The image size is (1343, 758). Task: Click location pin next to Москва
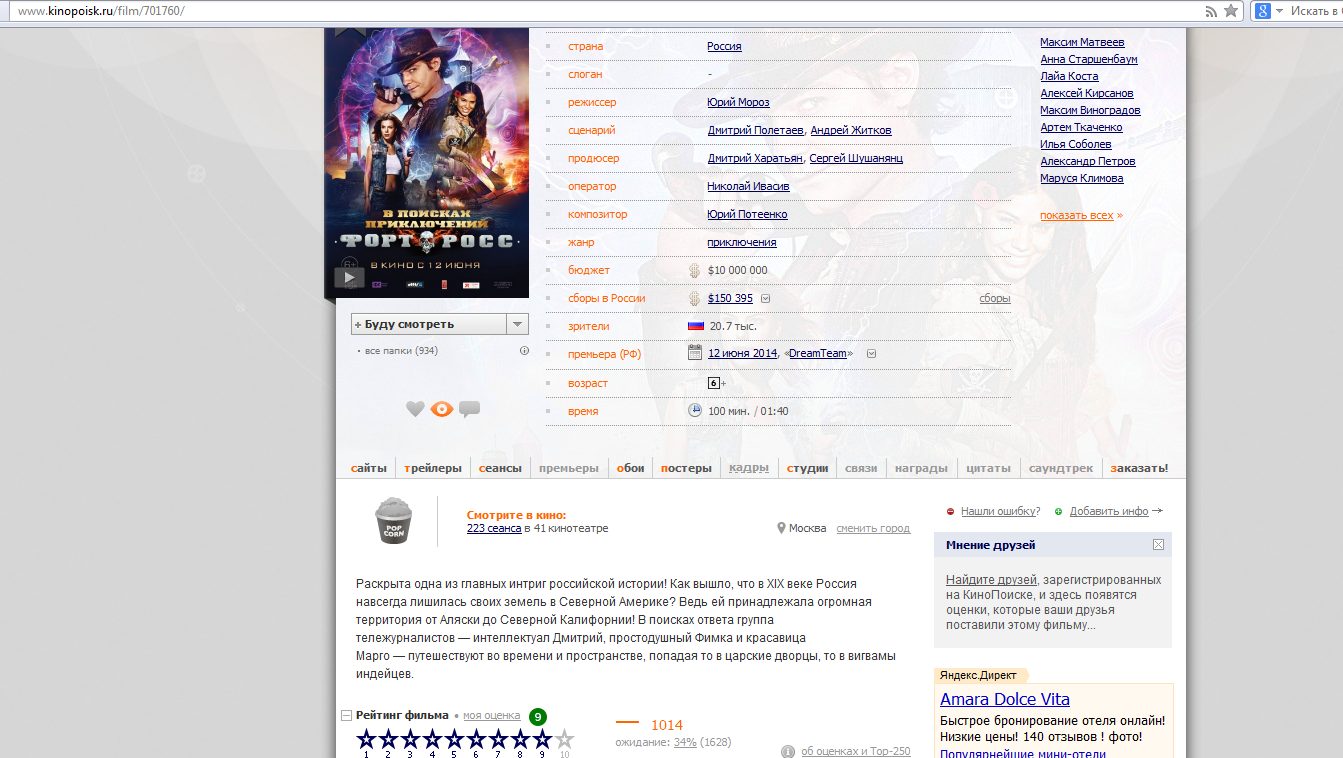coord(782,528)
